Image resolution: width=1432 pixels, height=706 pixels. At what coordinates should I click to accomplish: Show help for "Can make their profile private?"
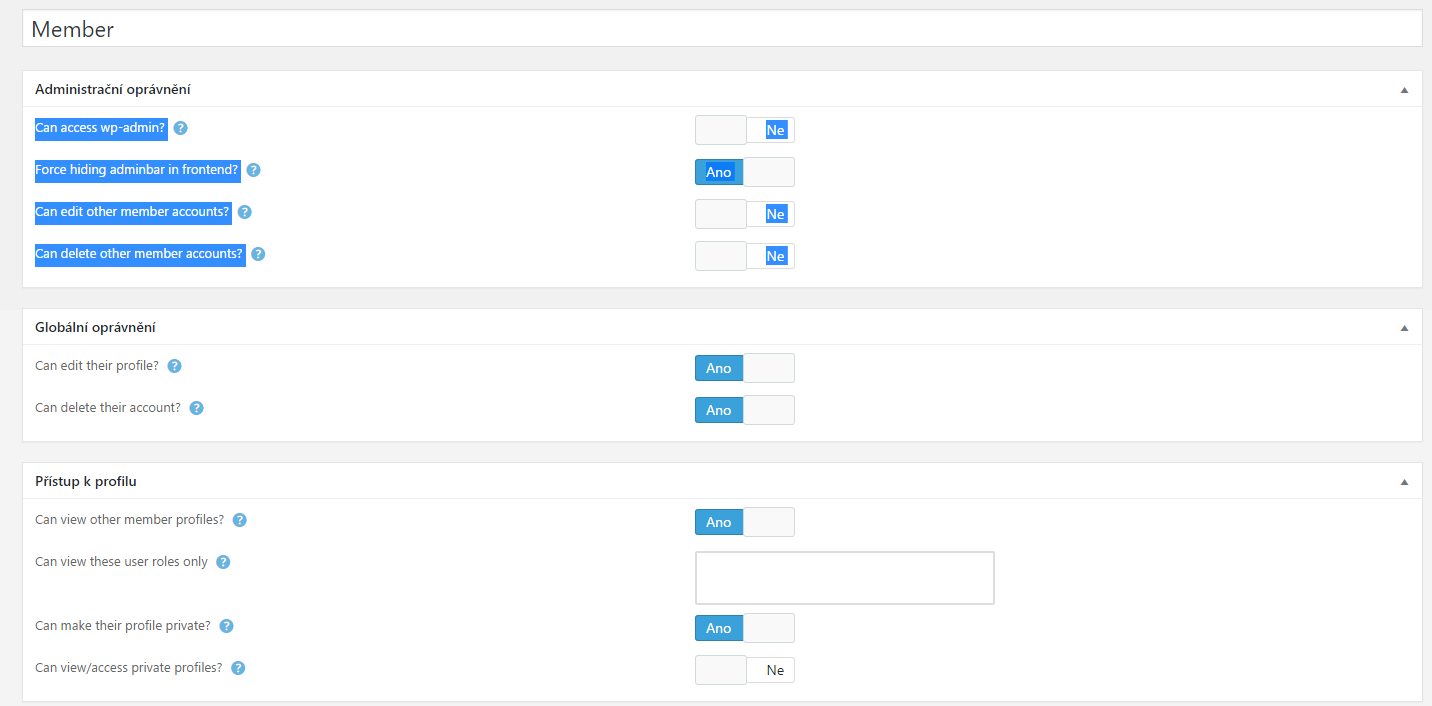point(227,626)
